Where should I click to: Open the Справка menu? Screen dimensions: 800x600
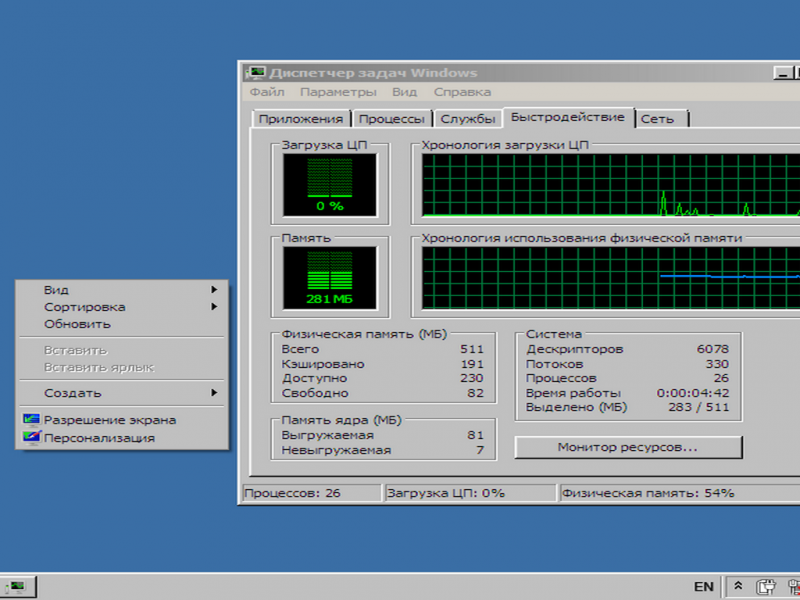point(463,92)
